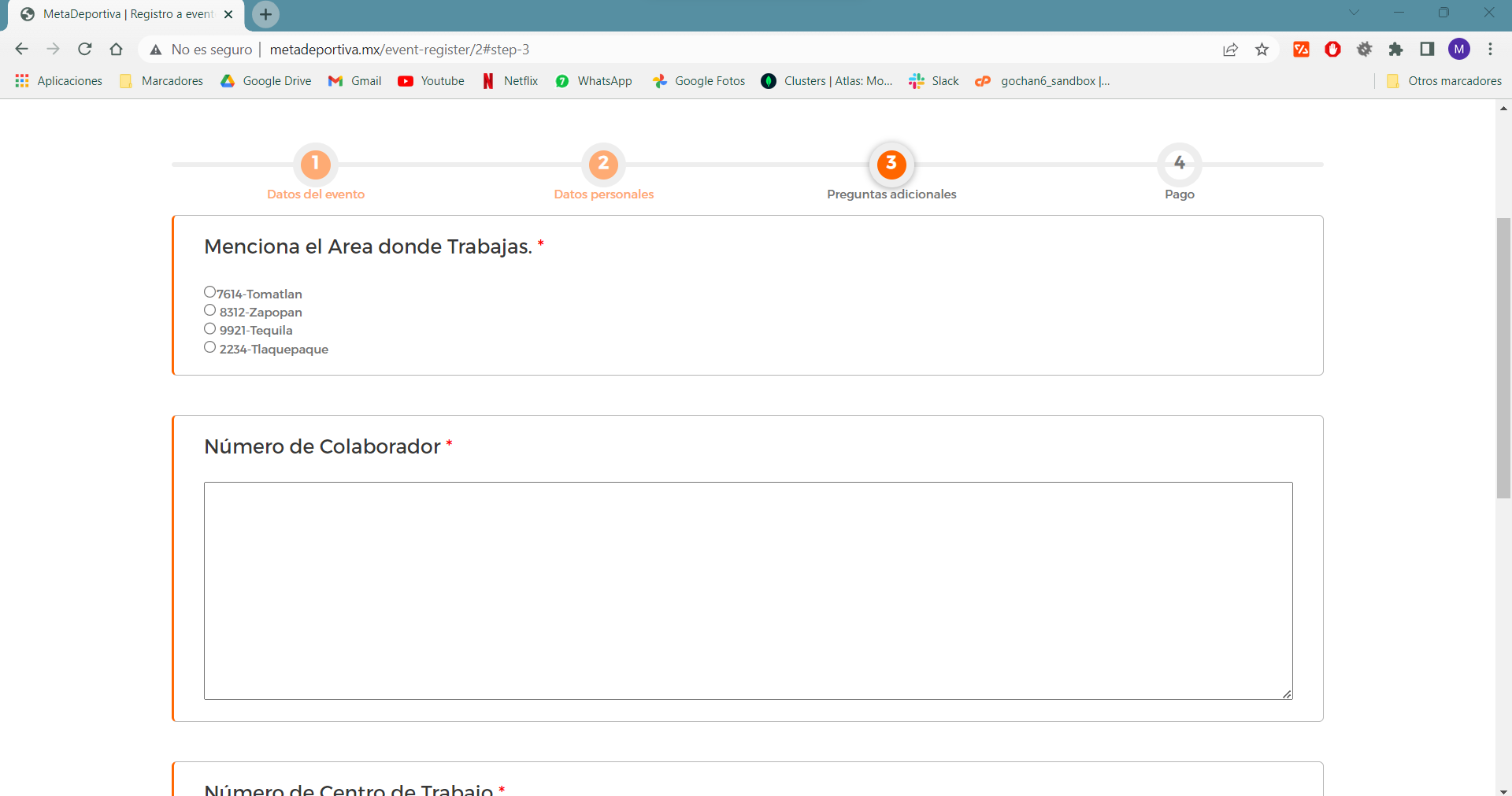Click the page vertical scrollbar thumb
Viewport: 1512px width, 796px height.
(x=1504, y=358)
